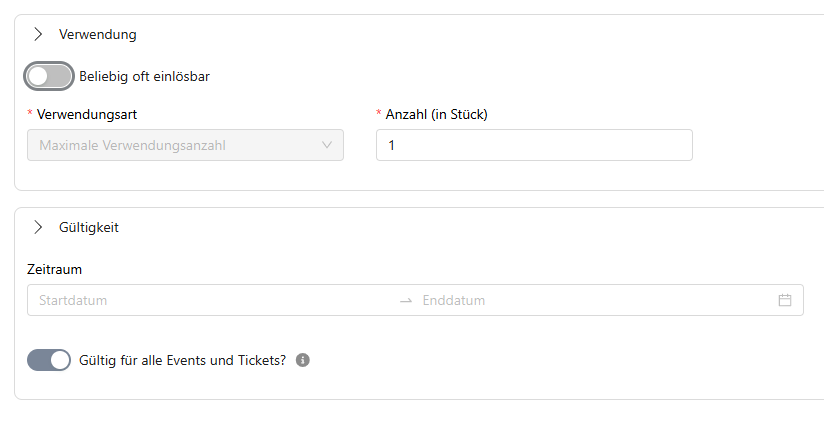
Task: Click the Anzahl (in Stück) field label
Action: (x=437, y=114)
